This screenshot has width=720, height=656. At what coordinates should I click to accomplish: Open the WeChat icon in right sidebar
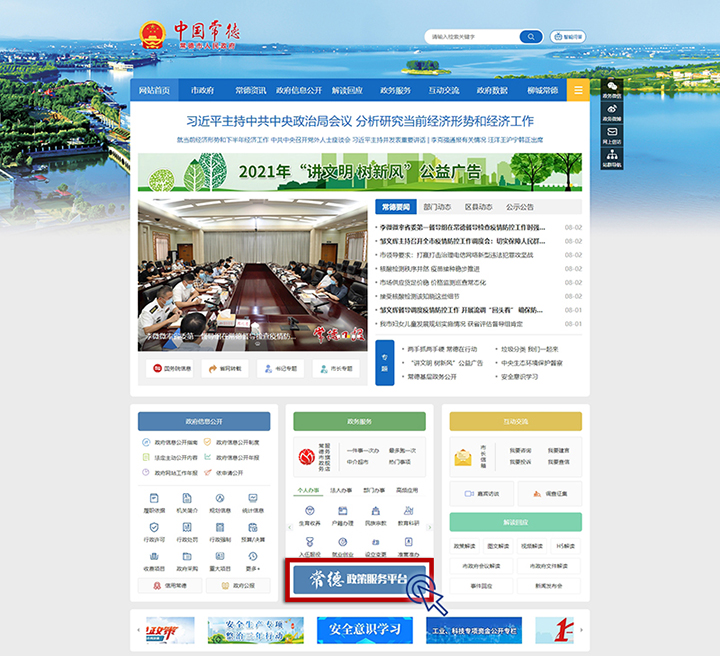[x=613, y=89]
